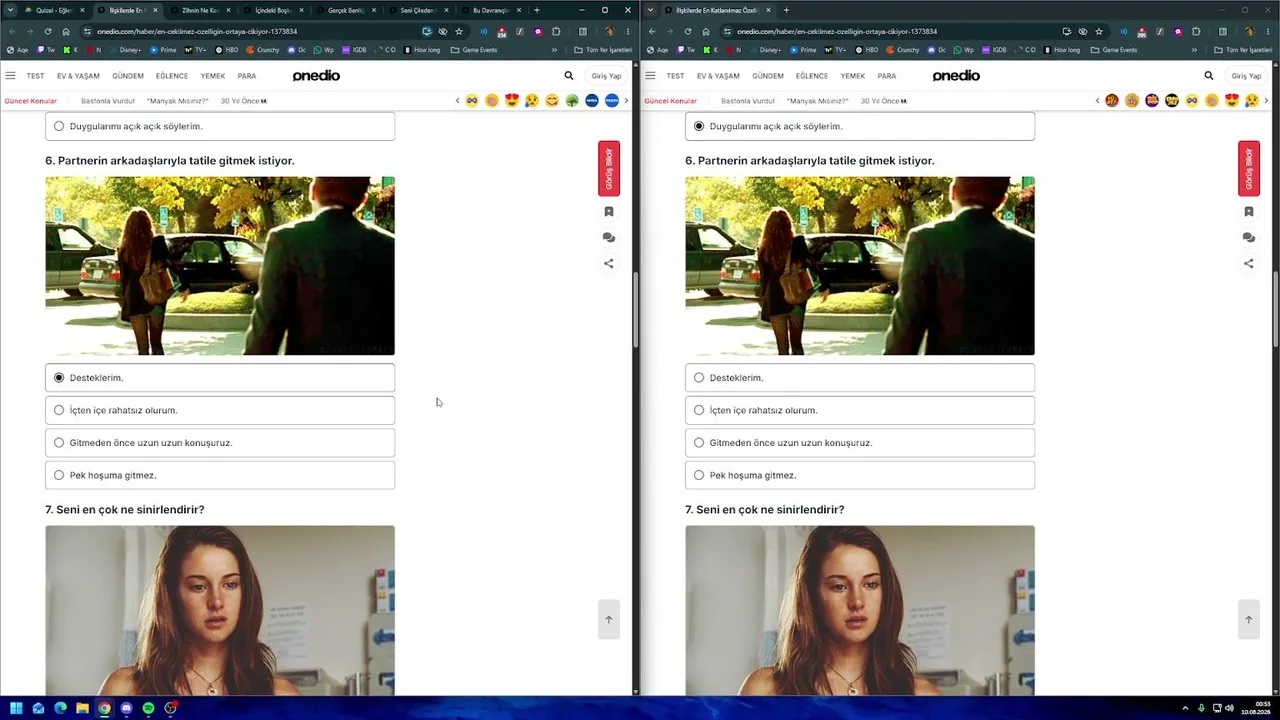Go back in the right browser window
This screenshot has height=720, width=1280.
pyautogui.click(x=652, y=31)
